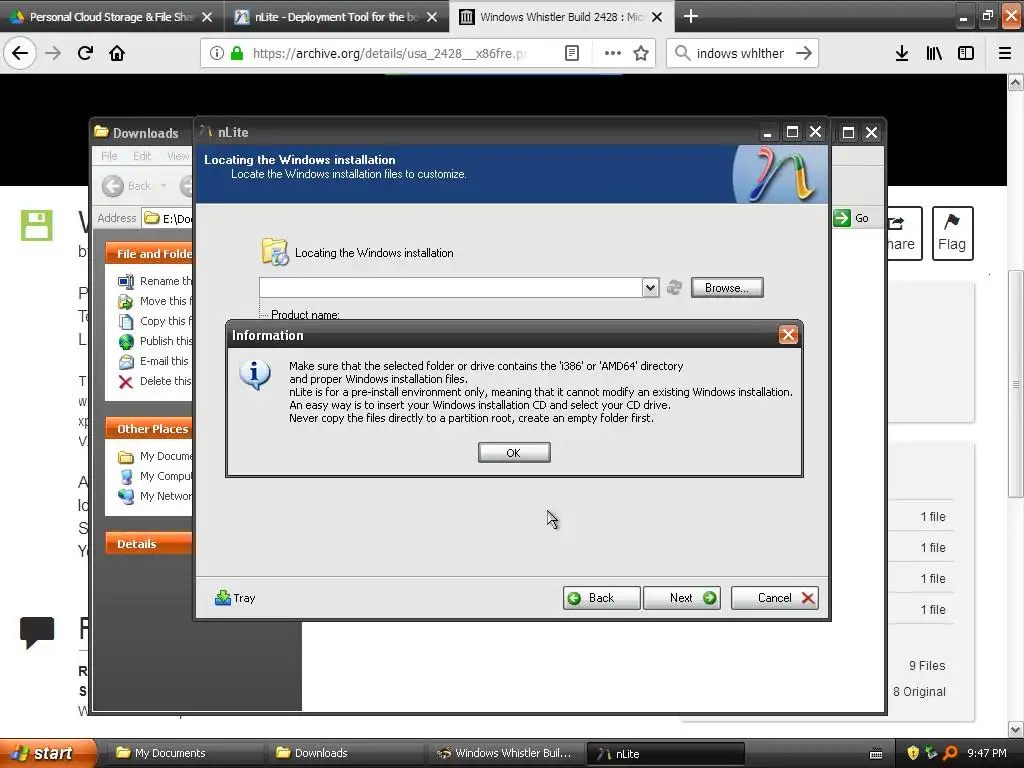Click archive.org green floppy software icon
Image resolution: width=1024 pixels, height=768 pixels.
[37, 225]
